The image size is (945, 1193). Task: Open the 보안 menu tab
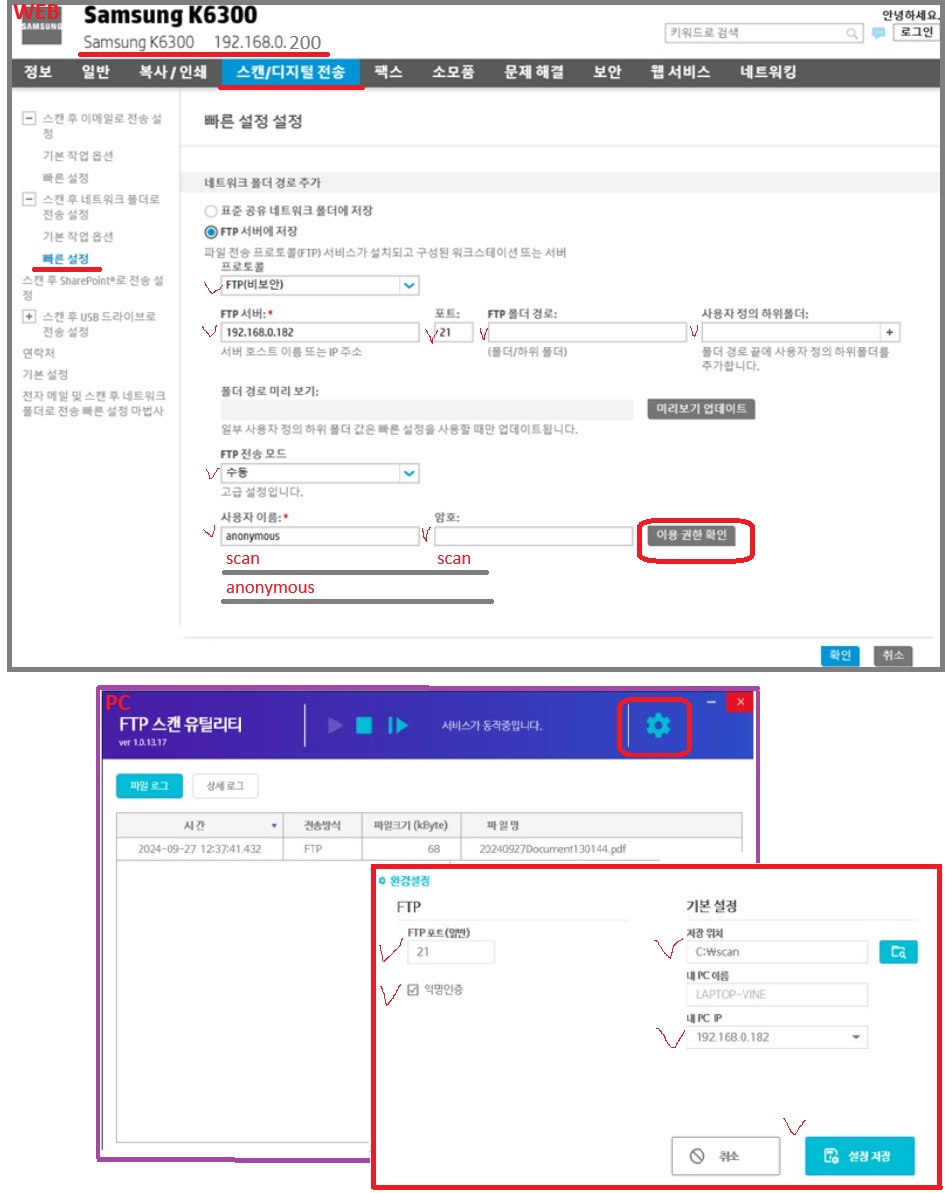(x=607, y=72)
